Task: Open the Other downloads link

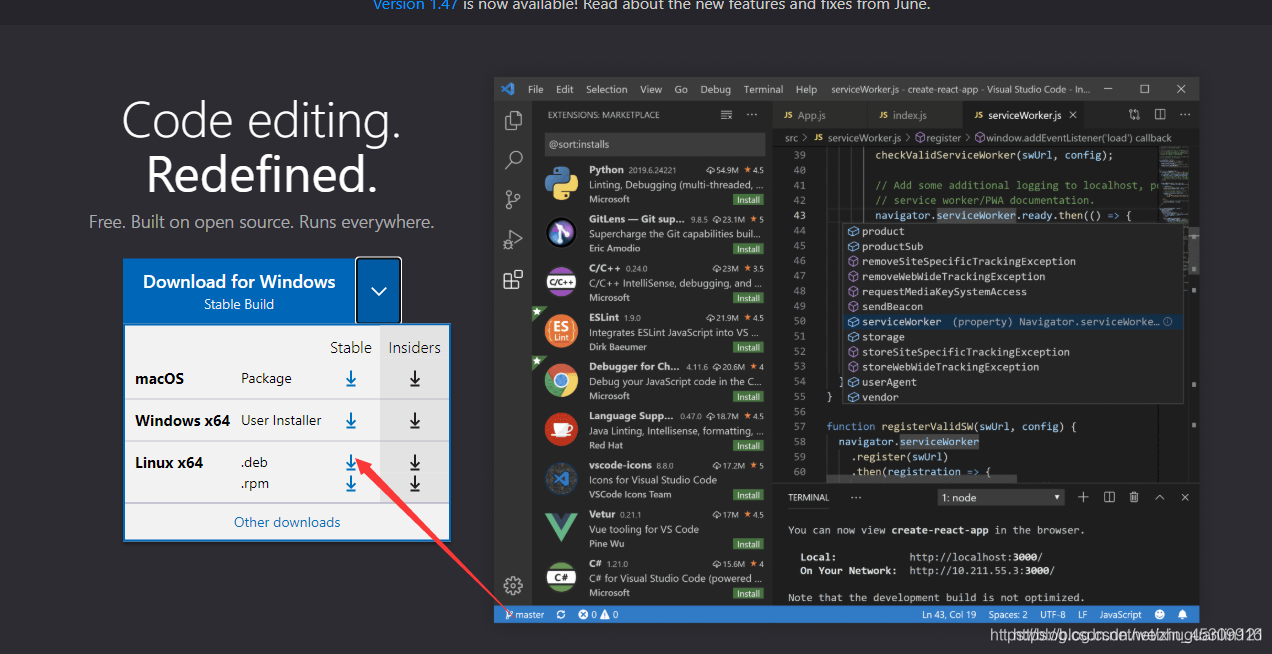Action: tap(287, 522)
